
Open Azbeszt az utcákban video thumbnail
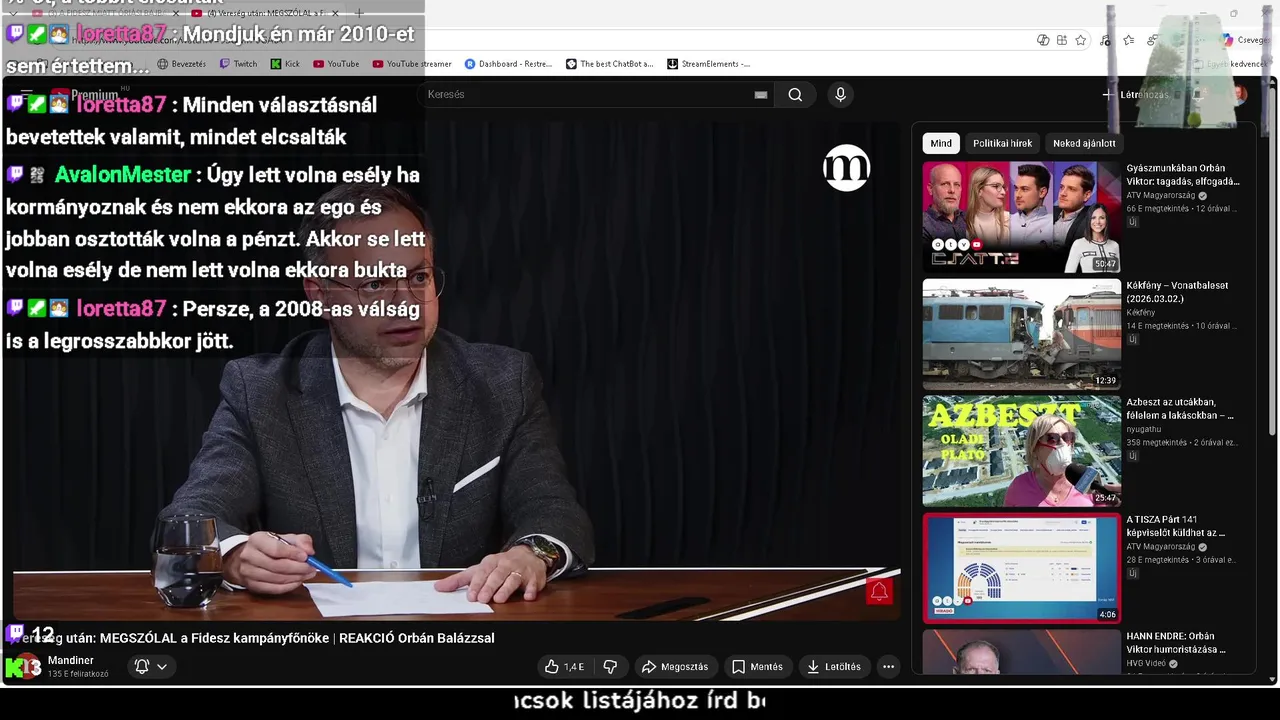pyautogui.click(x=1021, y=451)
